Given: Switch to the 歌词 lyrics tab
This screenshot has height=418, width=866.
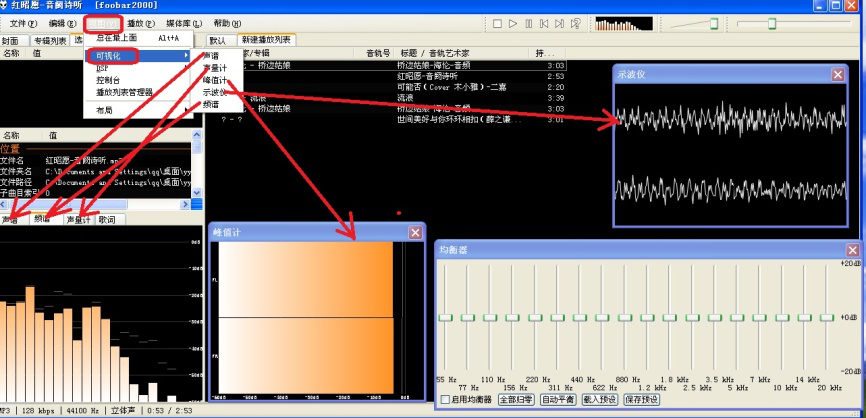Looking at the screenshot, I should point(106,219).
